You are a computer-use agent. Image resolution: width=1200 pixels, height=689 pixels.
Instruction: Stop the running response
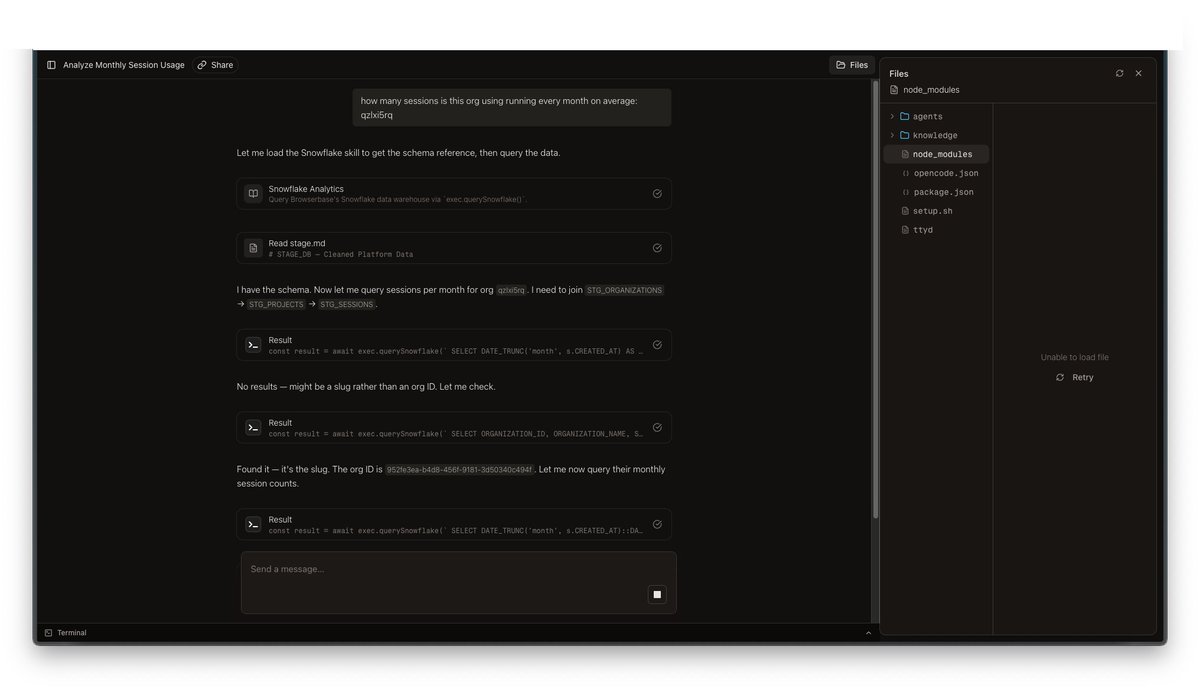pos(657,594)
